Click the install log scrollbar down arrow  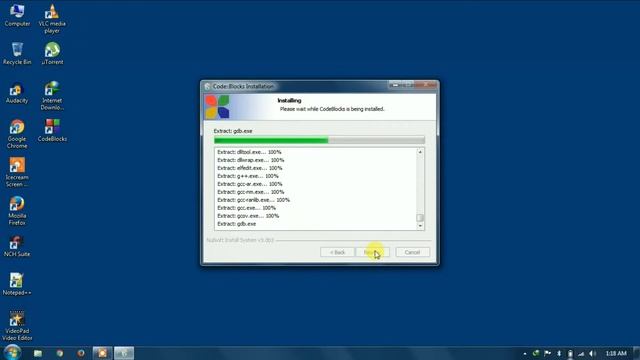420,226
